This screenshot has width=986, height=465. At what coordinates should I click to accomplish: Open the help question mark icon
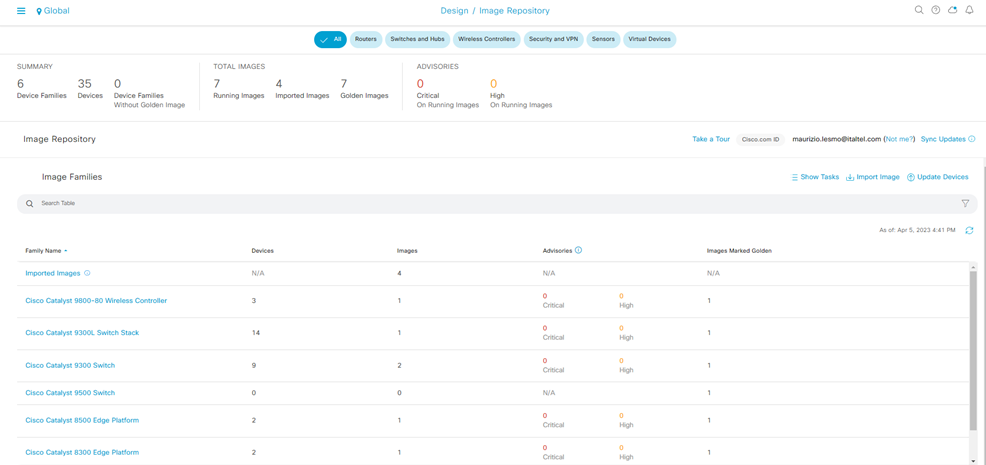[x=936, y=10]
